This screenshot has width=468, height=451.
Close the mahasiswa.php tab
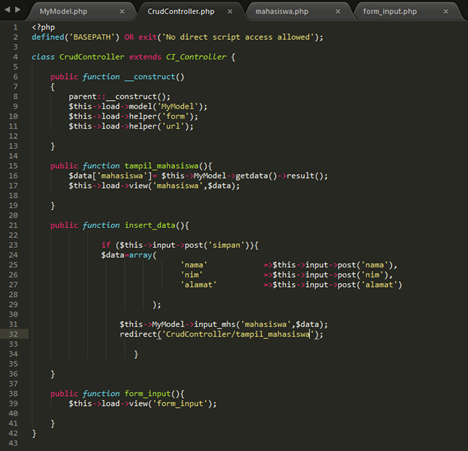point(338,11)
